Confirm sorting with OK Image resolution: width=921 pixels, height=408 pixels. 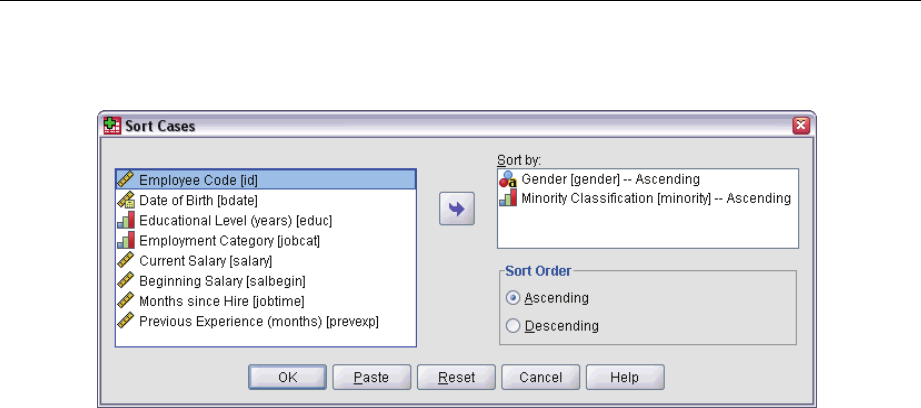coord(288,377)
